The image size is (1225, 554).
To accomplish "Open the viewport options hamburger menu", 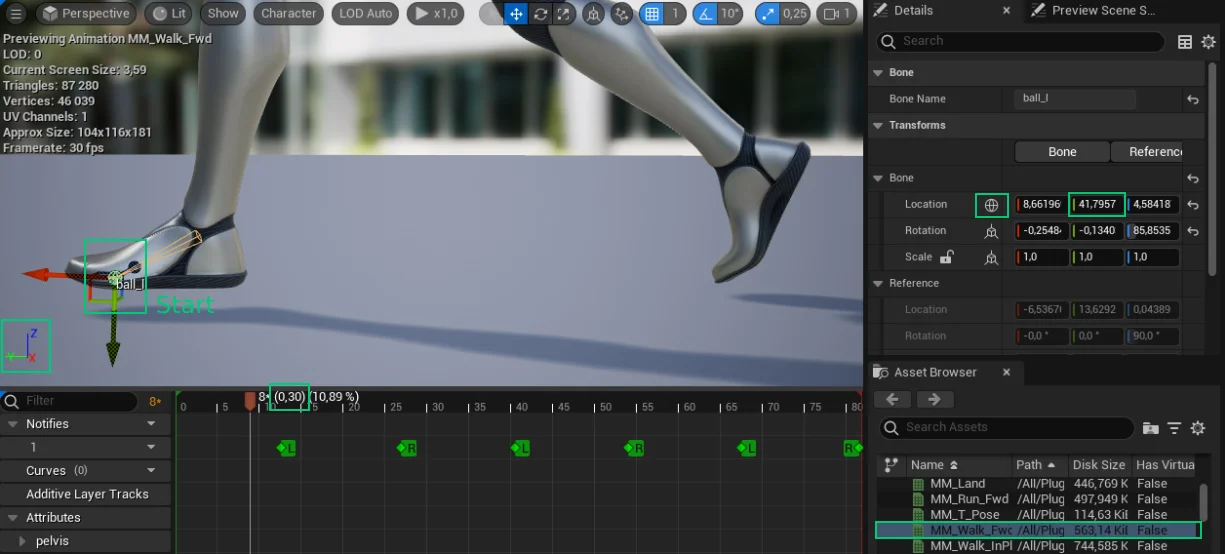I will 16,13.
